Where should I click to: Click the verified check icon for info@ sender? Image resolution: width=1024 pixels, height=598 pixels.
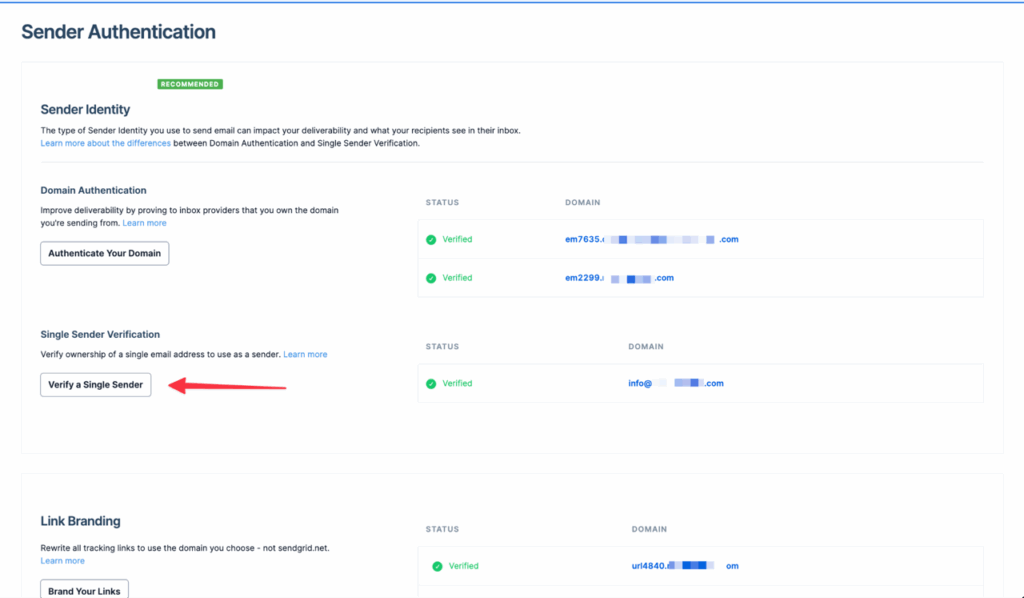[431, 383]
